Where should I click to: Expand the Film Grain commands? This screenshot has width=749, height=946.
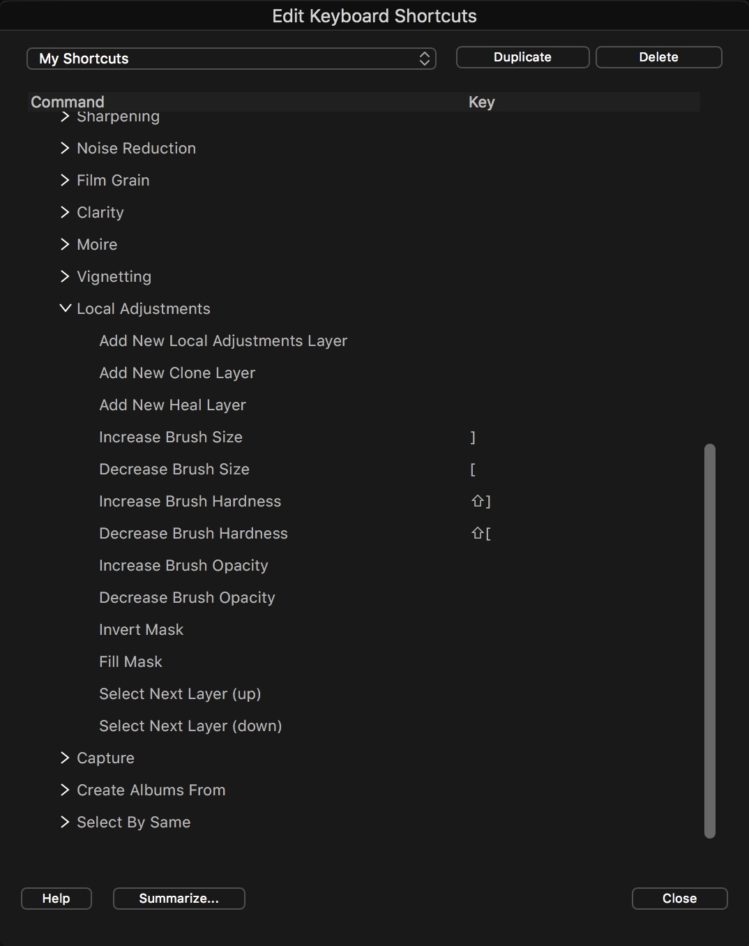click(64, 180)
